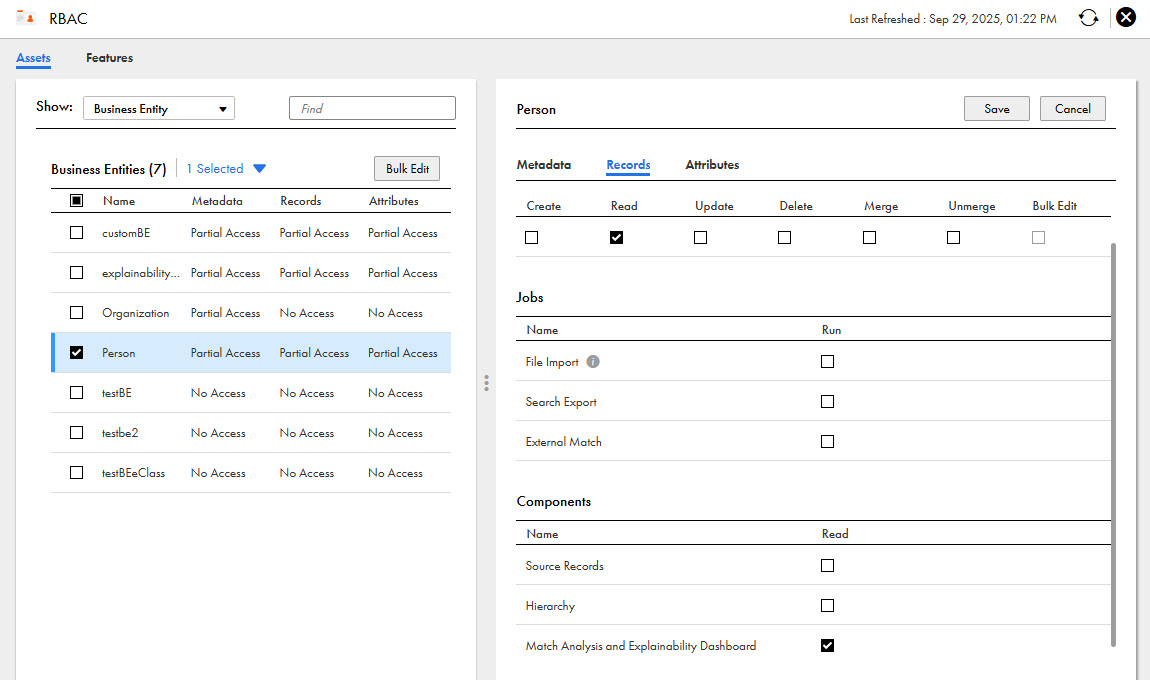
Task: Click the Name column header
Action: click(x=119, y=201)
